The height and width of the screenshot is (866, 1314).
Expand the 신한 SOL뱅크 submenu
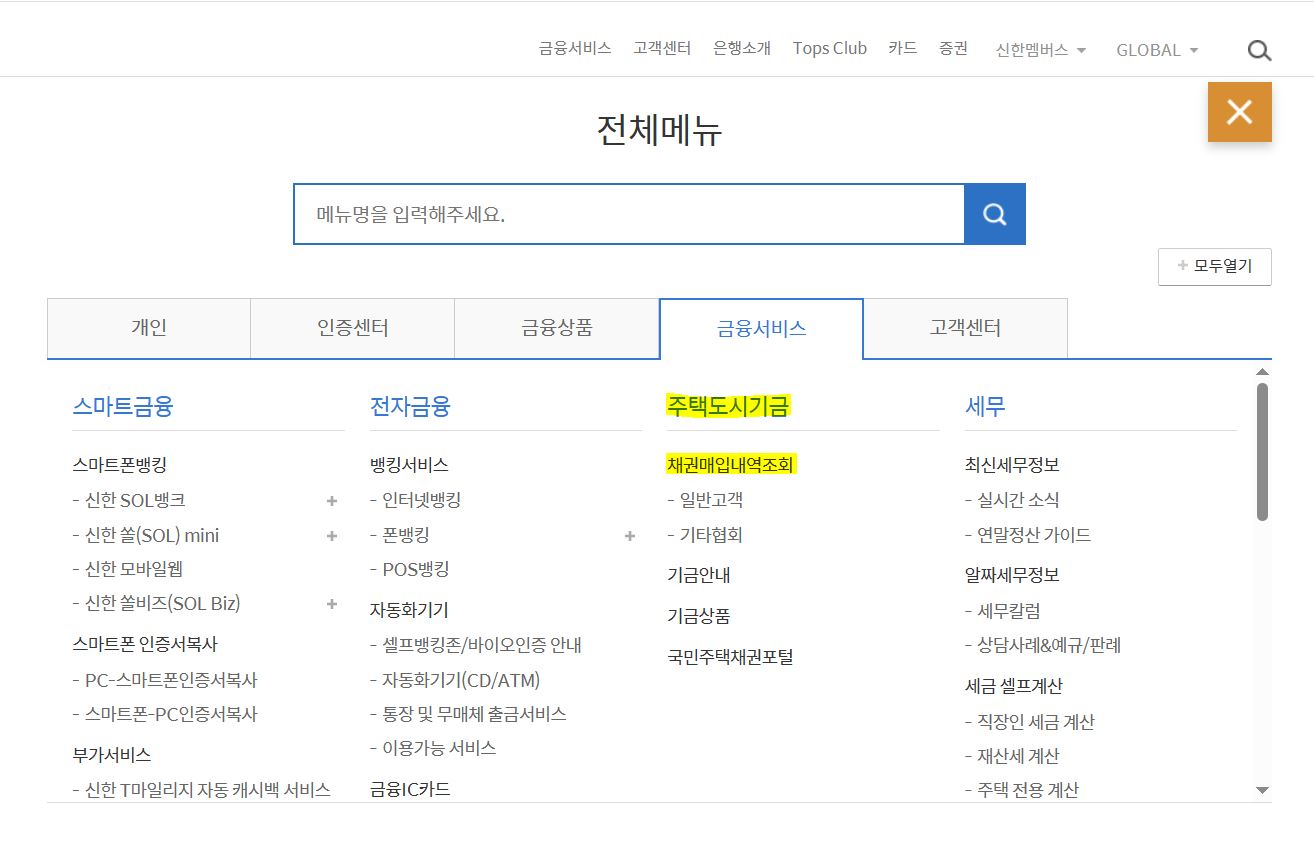tap(331, 500)
